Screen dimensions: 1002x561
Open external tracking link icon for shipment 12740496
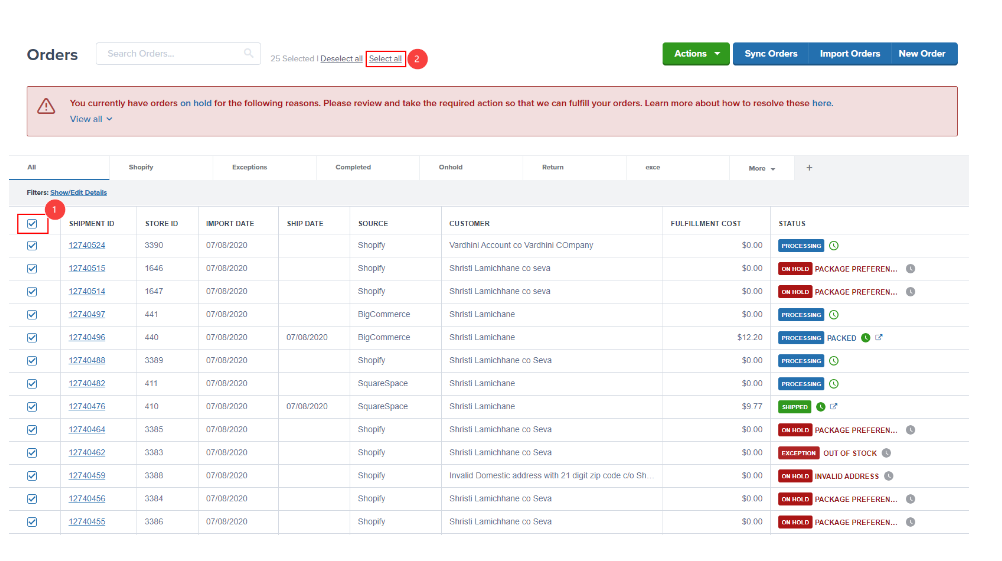pyautogui.click(x=879, y=337)
